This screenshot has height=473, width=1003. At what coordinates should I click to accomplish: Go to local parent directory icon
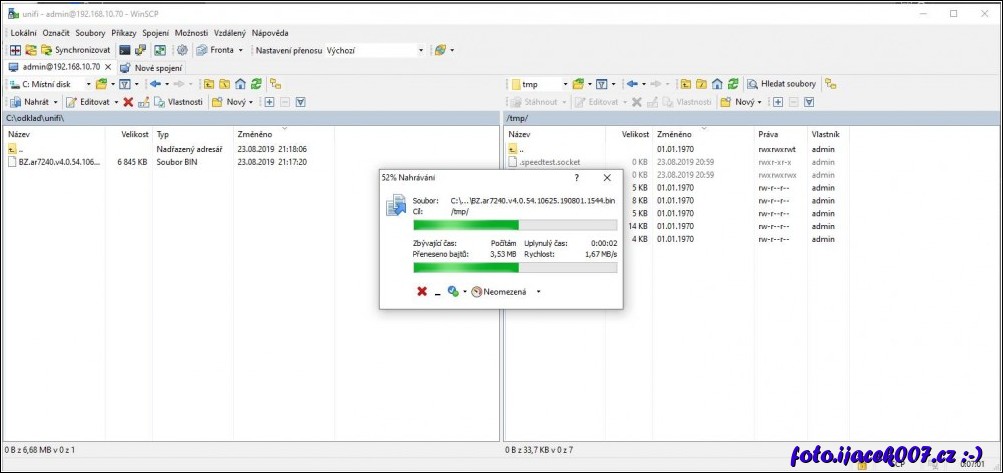[x=208, y=84]
